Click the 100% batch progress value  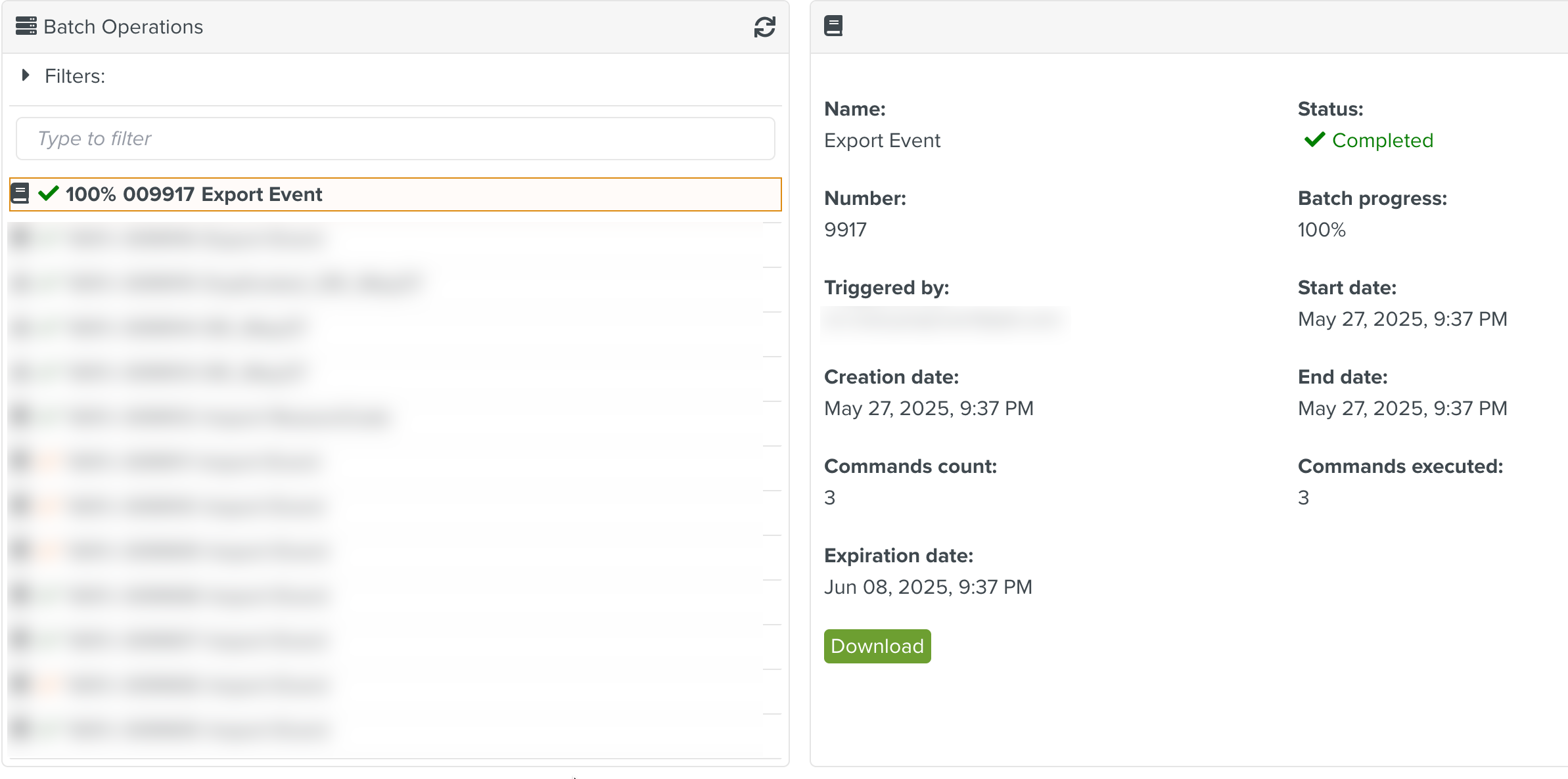point(1322,230)
